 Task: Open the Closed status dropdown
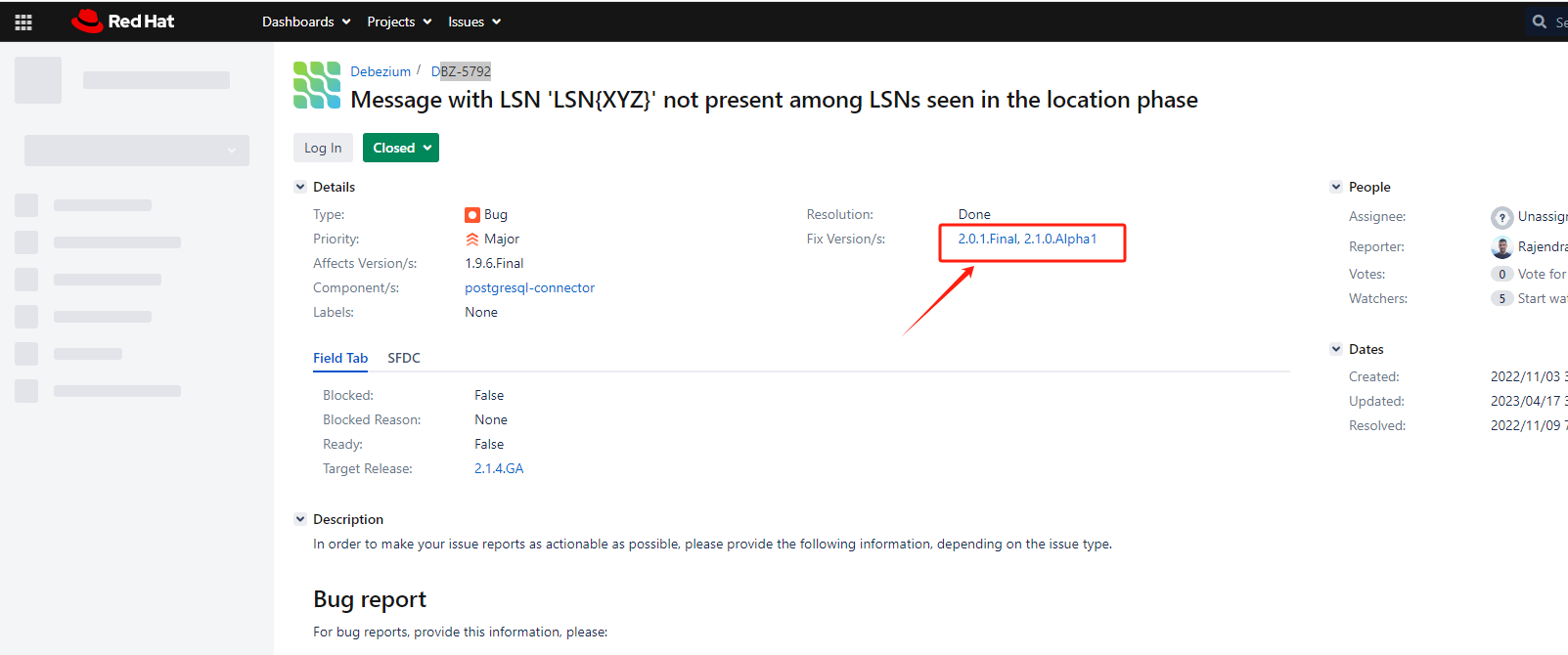[x=401, y=148]
